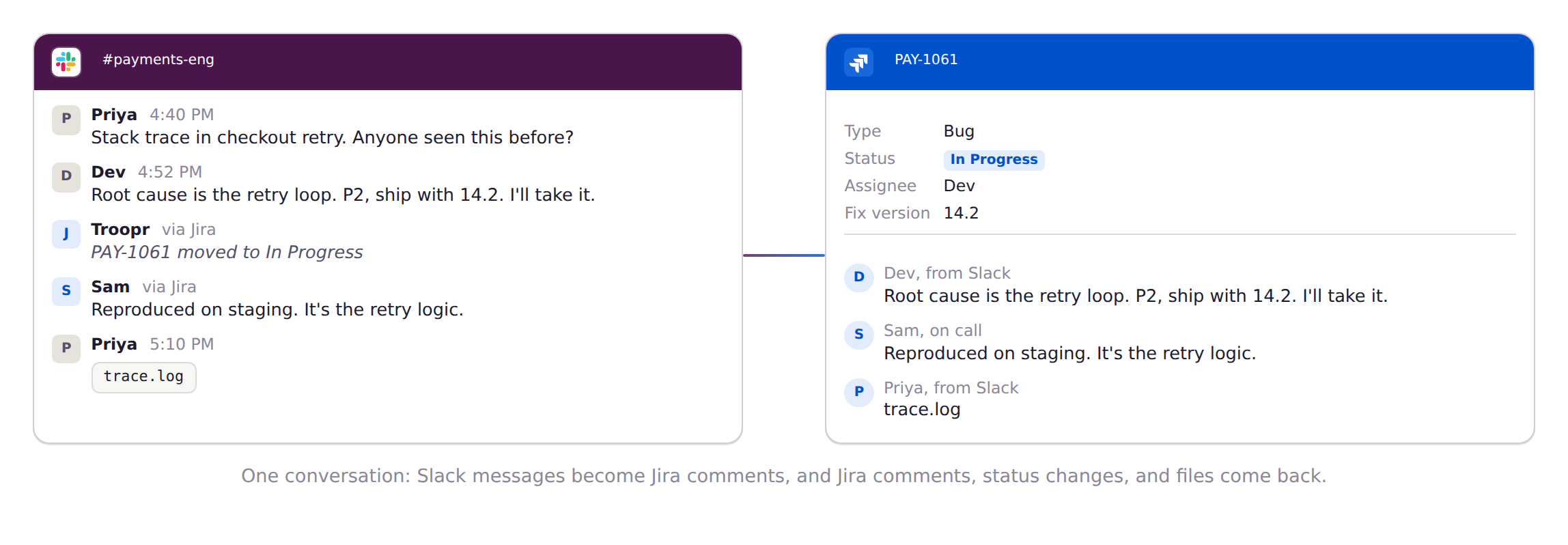Select Sam's name in the Slack thread
This screenshot has height=545, width=1568.
pyautogui.click(x=111, y=287)
